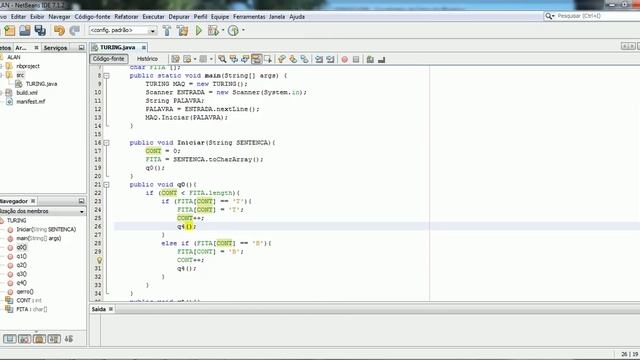The width and height of the screenshot is (640, 360).
Task: Open the config. padrão configuration dropdown
Action: click(152, 31)
